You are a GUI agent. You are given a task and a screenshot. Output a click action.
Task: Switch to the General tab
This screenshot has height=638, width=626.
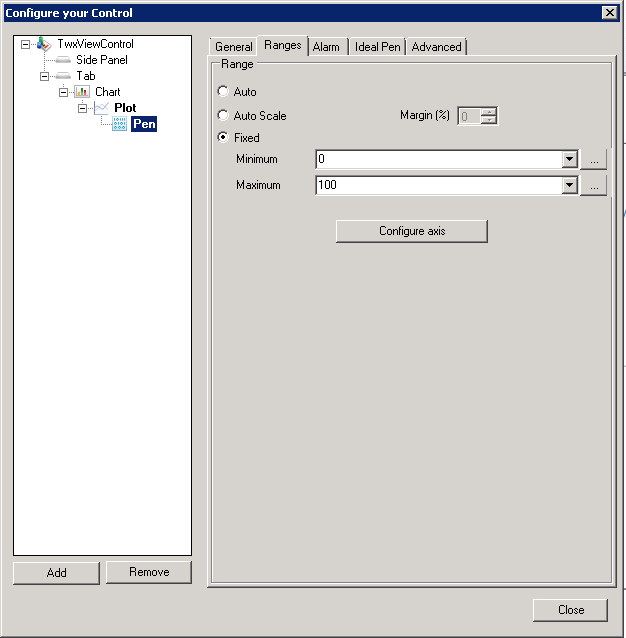pos(234,47)
